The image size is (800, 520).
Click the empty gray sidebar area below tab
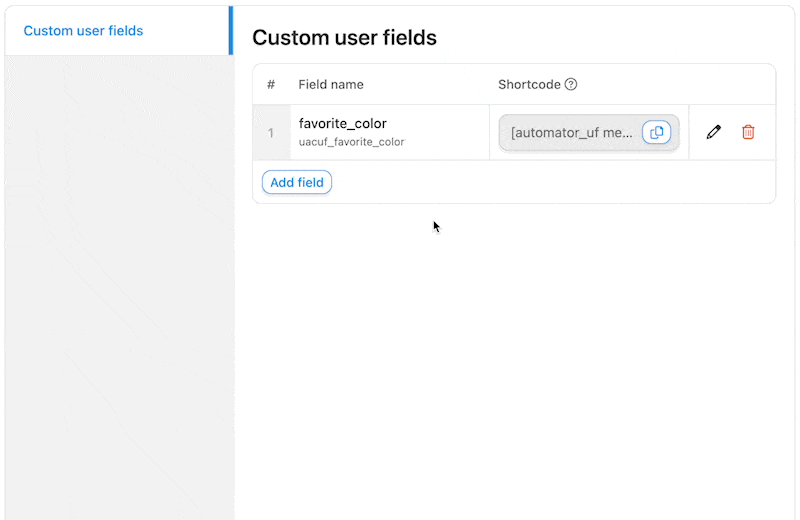coord(118,280)
